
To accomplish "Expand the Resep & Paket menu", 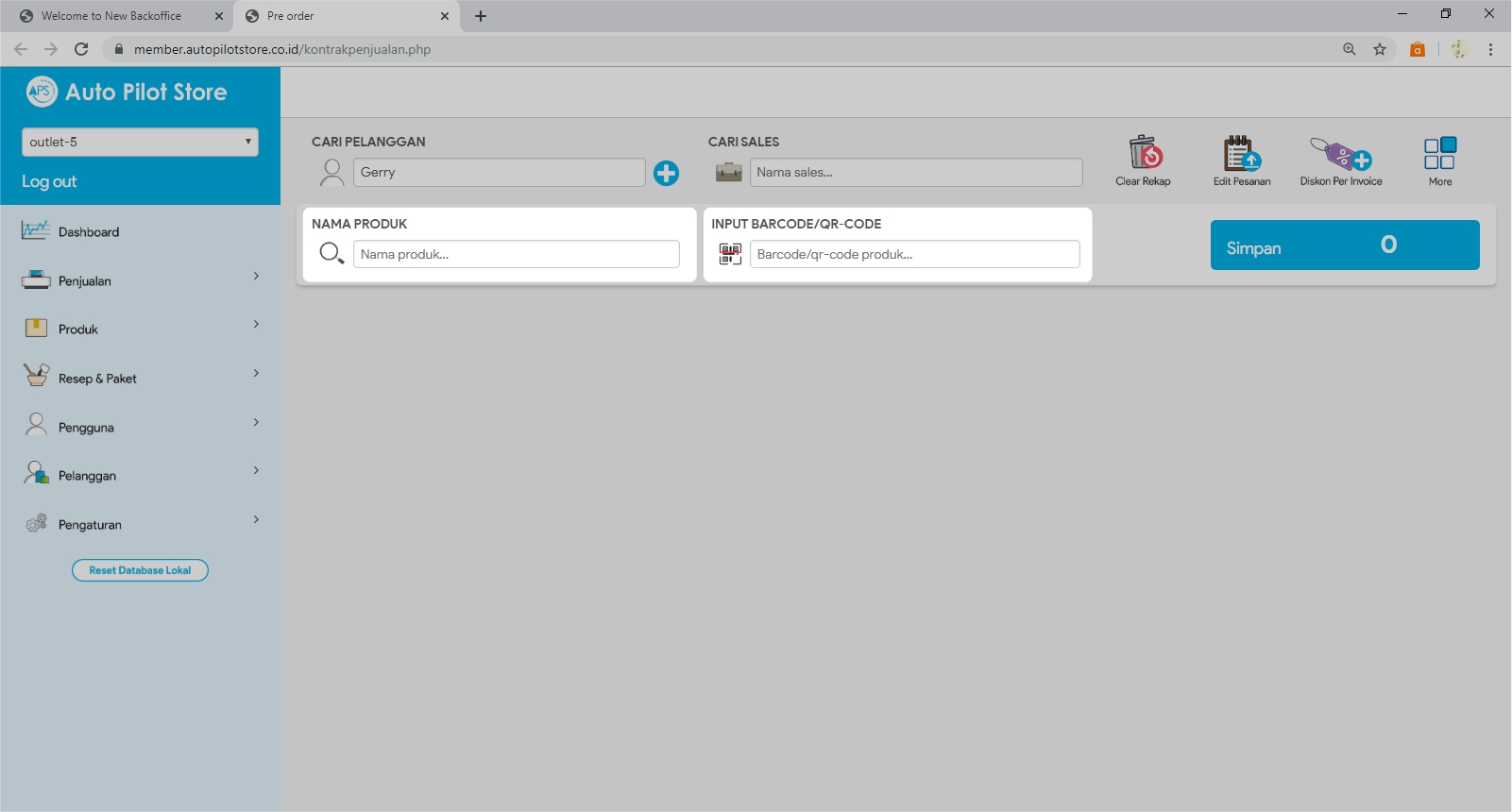I will 140,379.
